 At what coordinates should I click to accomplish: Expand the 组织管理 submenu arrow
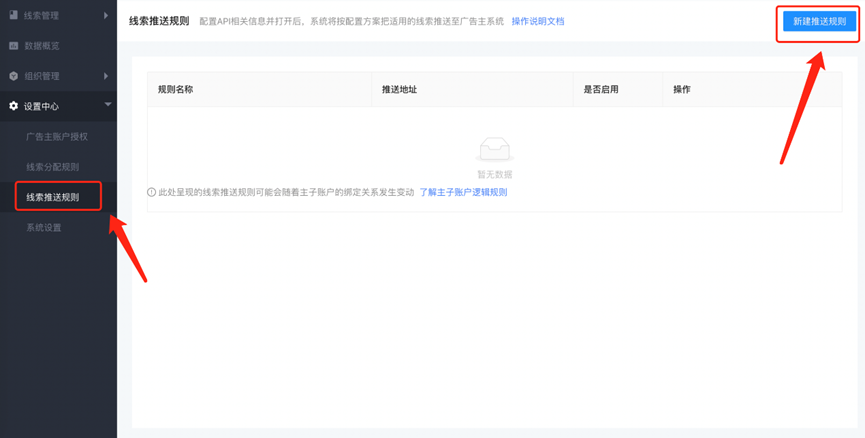point(106,76)
